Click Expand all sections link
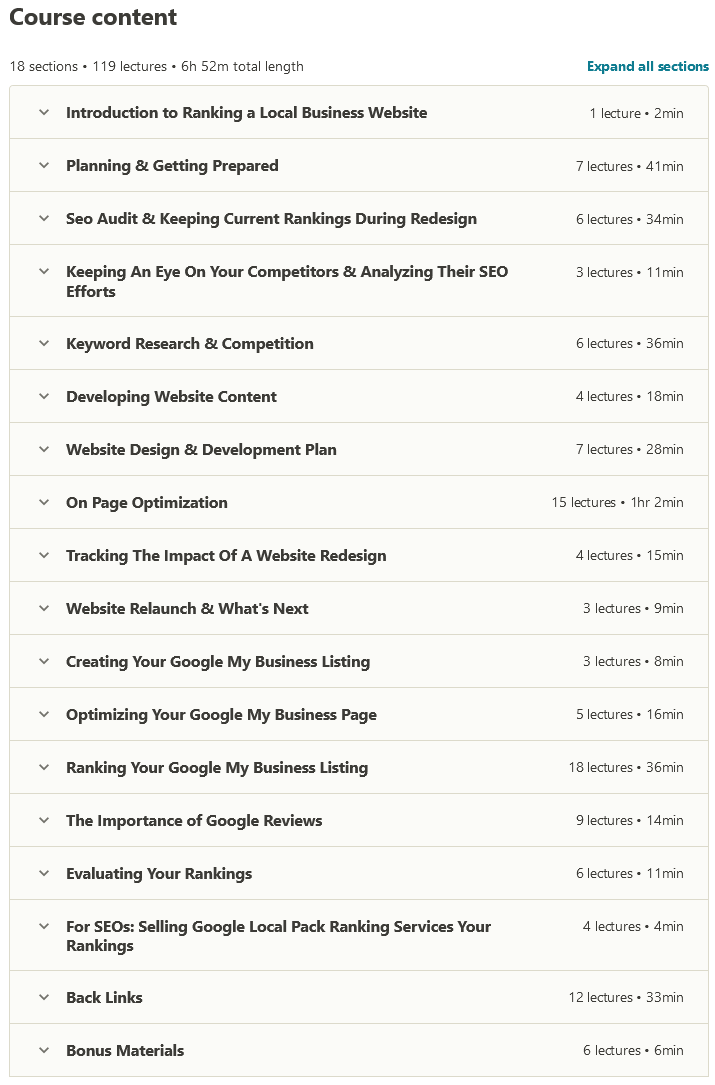Screen dimensions: 715x1085 point(647,67)
